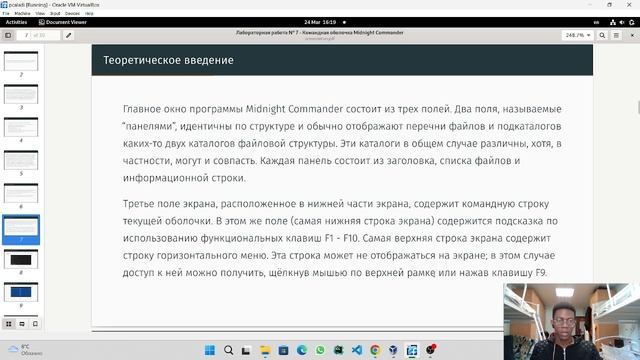Activate the annotation pencil tool

[69, 36]
